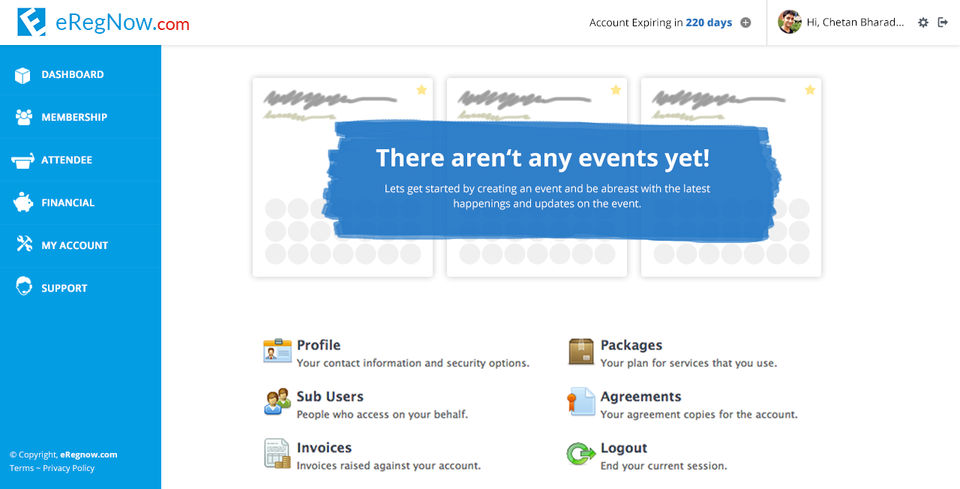
Task: Click the plus icon beside 220 days
Action: [745, 23]
